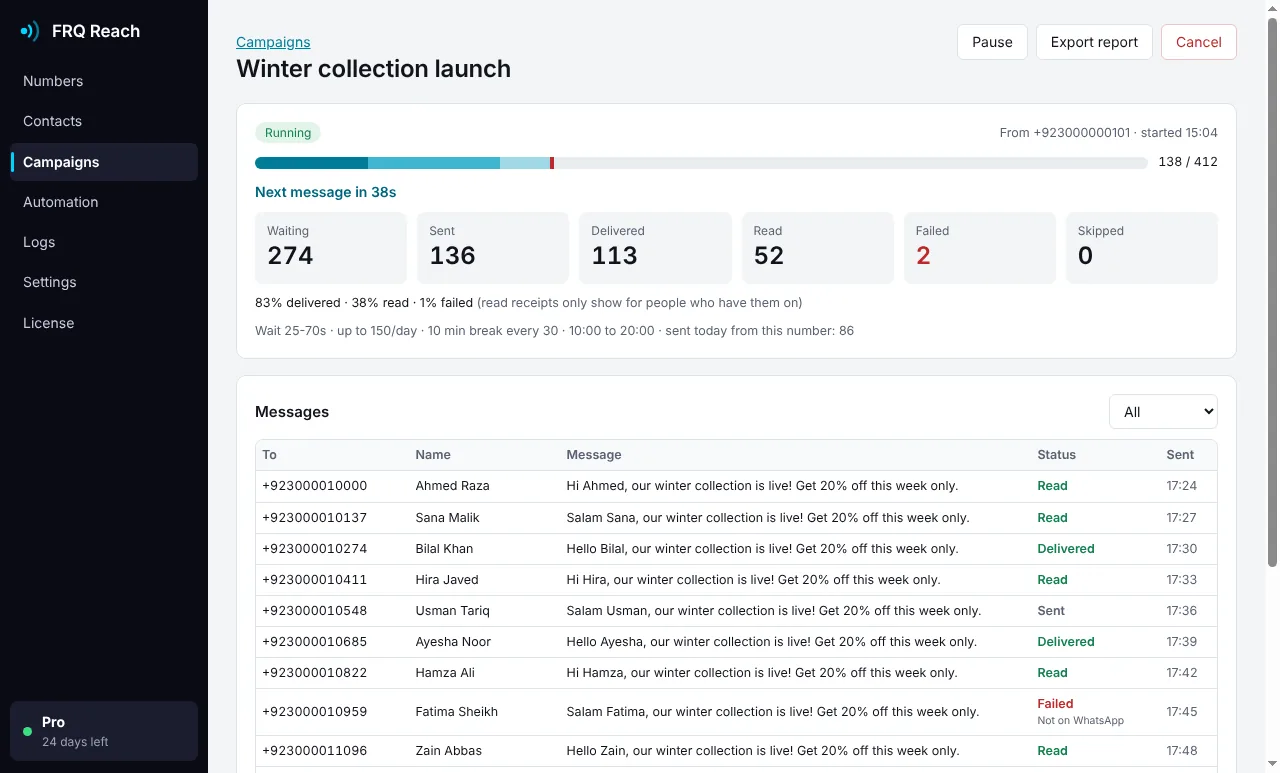Click phone number +923000010685
Image resolution: width=1280 pixels, height=773 pixels.
tap(315, 642)
